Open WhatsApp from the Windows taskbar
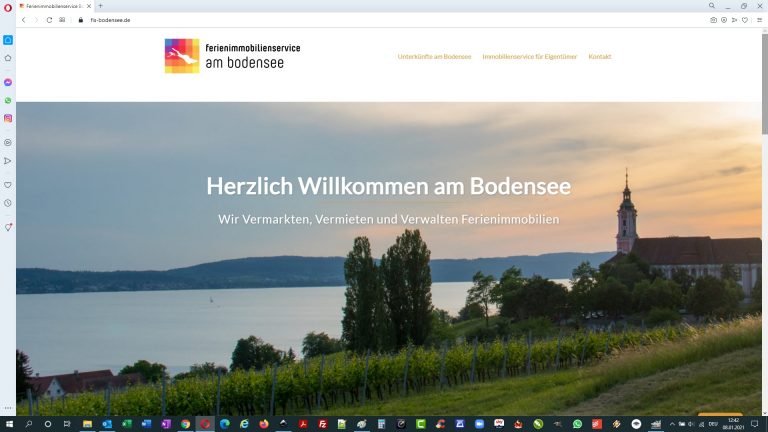 point(577,424)
